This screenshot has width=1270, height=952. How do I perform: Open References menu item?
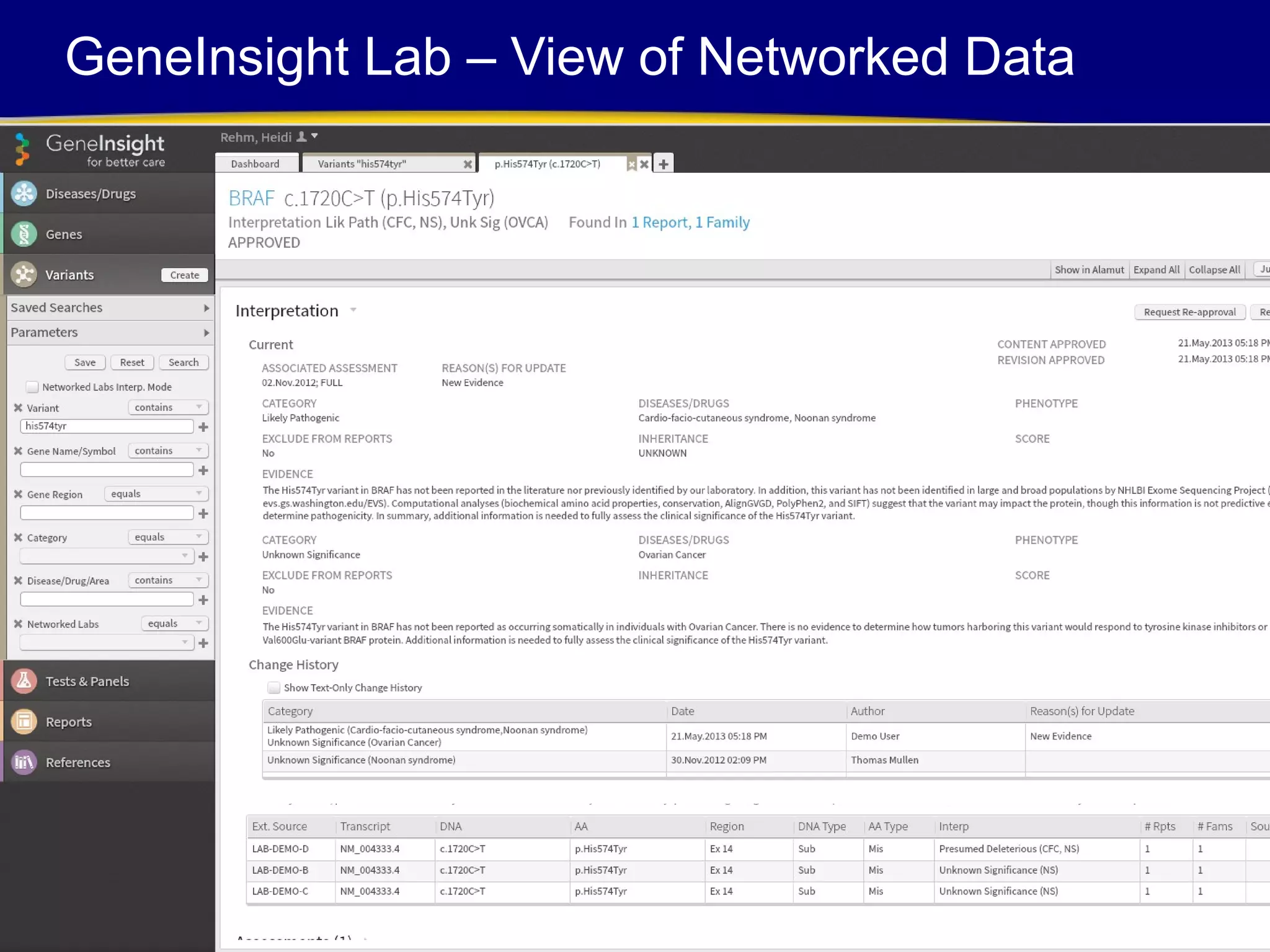point(109,762)
